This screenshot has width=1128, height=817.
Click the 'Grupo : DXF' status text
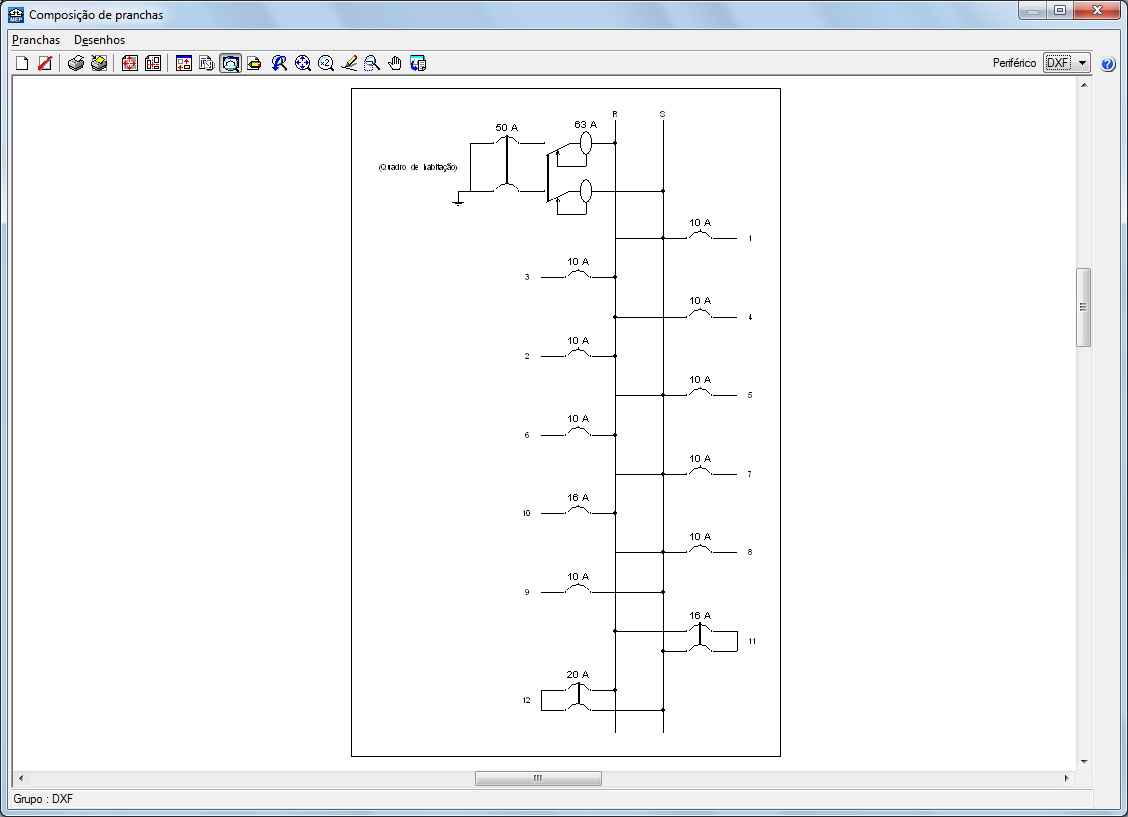[x=43, y=799]
